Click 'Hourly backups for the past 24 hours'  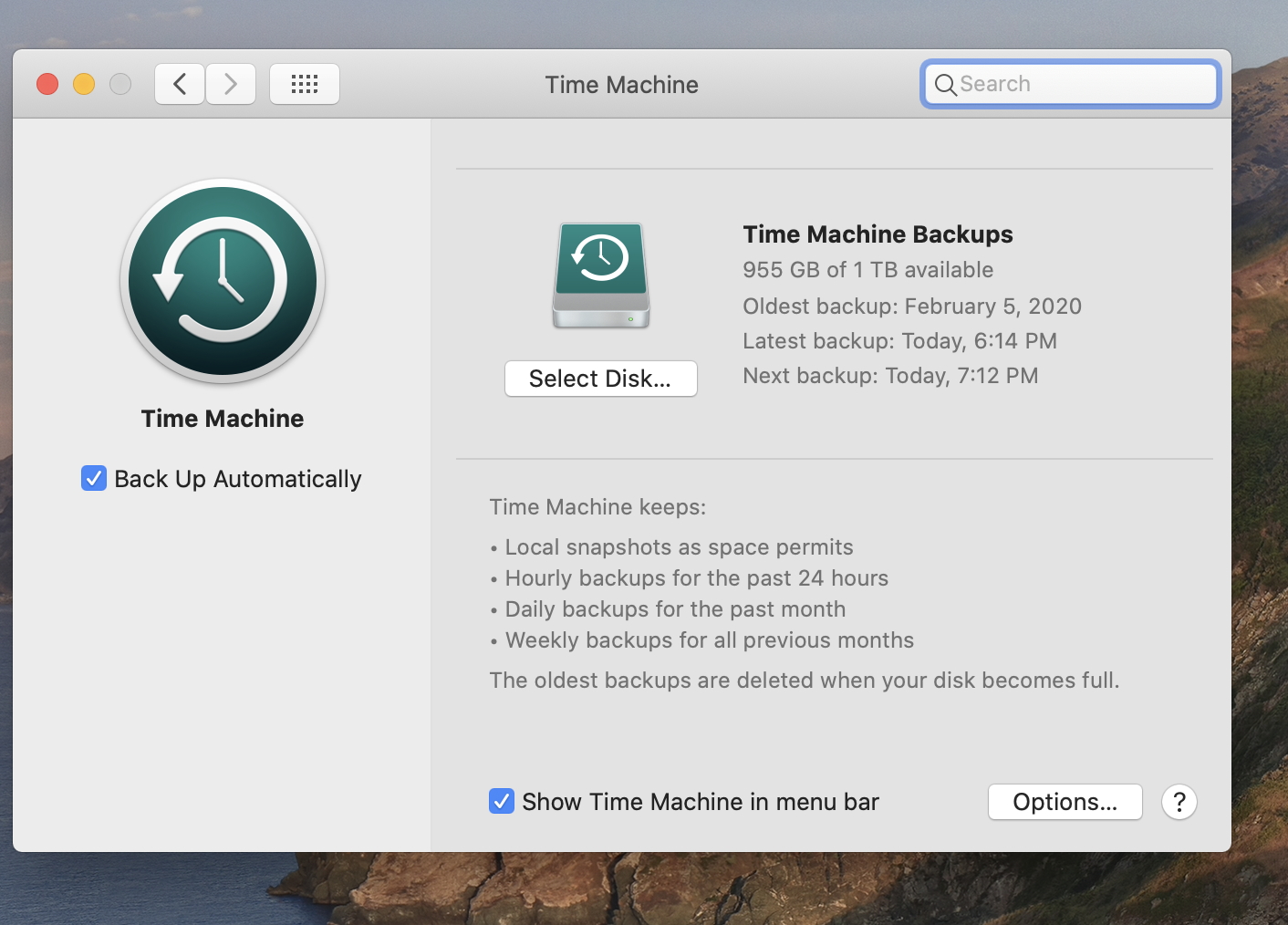pyautogui.click(x=696, y=578)
